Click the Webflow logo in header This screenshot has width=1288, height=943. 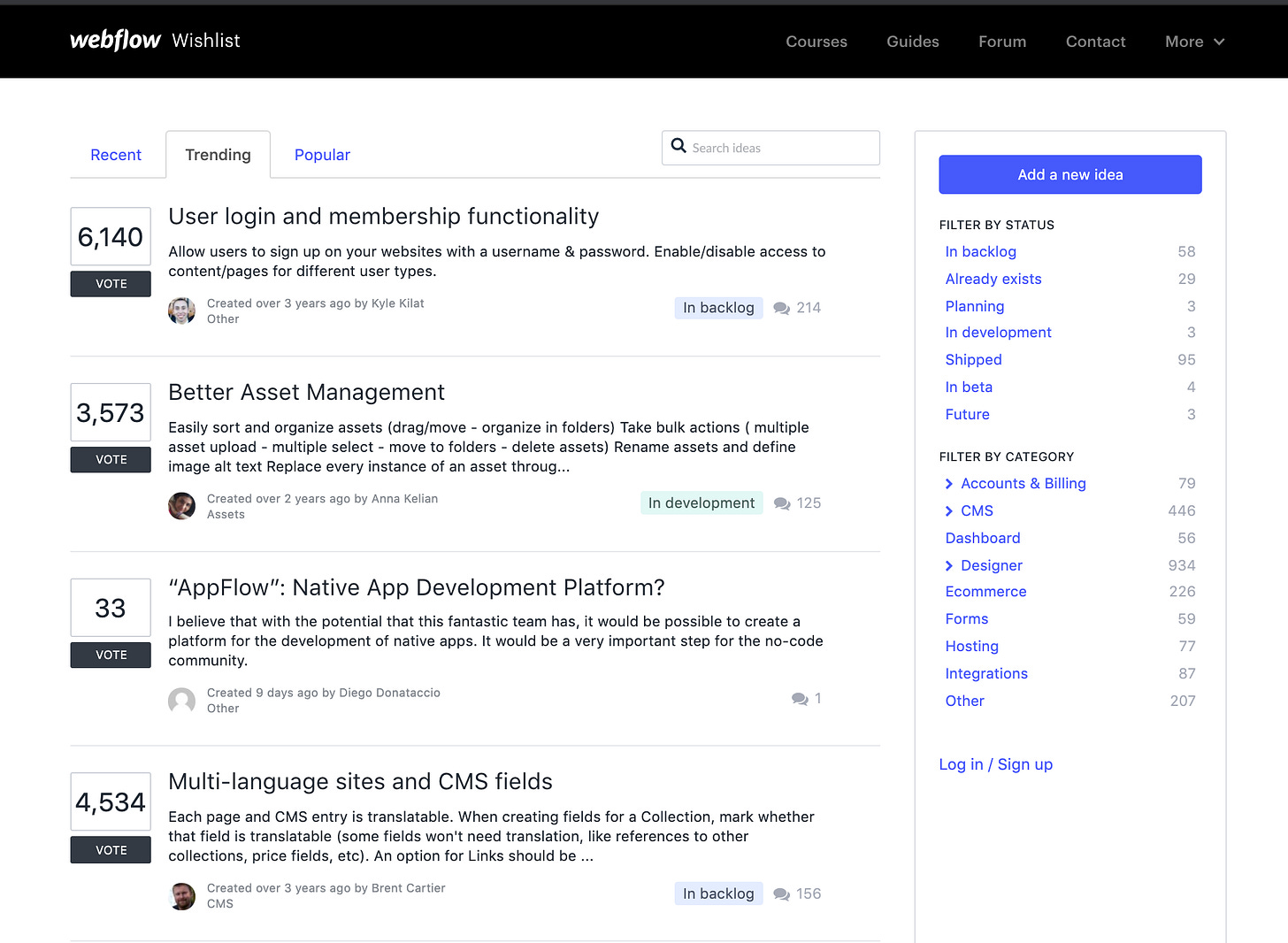coord(115,41)
